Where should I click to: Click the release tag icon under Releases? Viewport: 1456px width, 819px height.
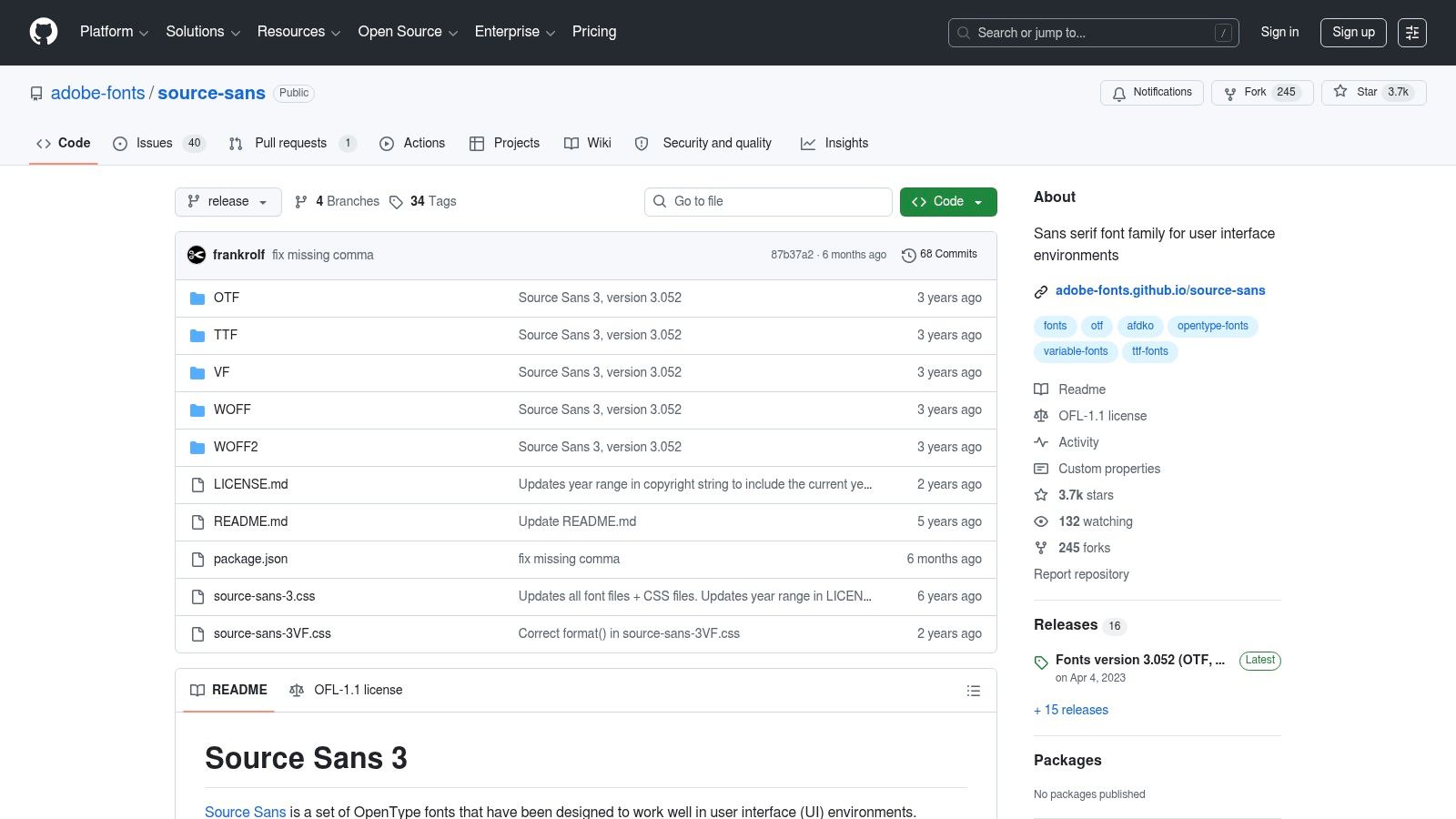pos(1041,662)
